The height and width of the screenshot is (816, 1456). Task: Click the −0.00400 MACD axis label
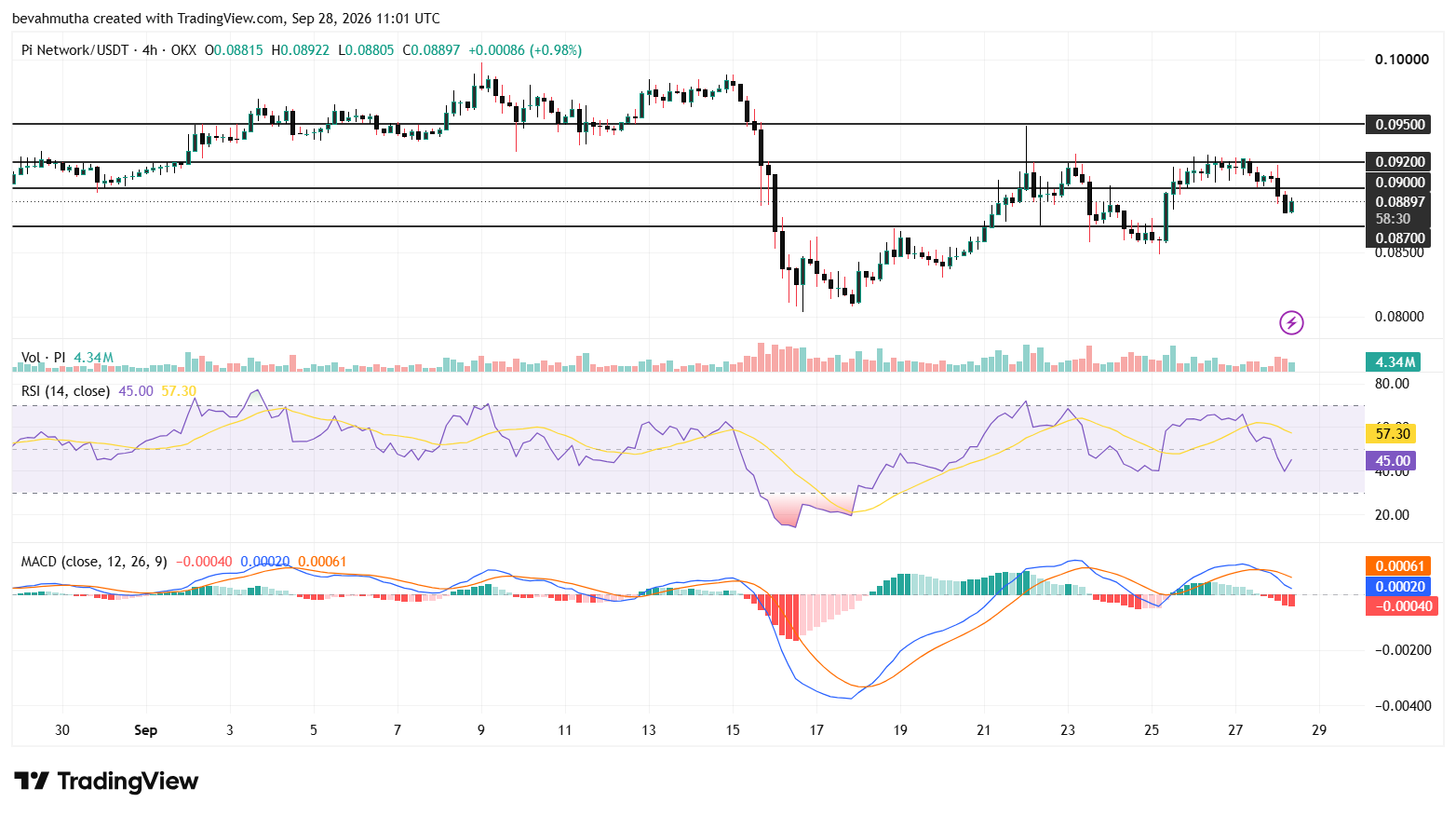click(x=1402, y=706)
